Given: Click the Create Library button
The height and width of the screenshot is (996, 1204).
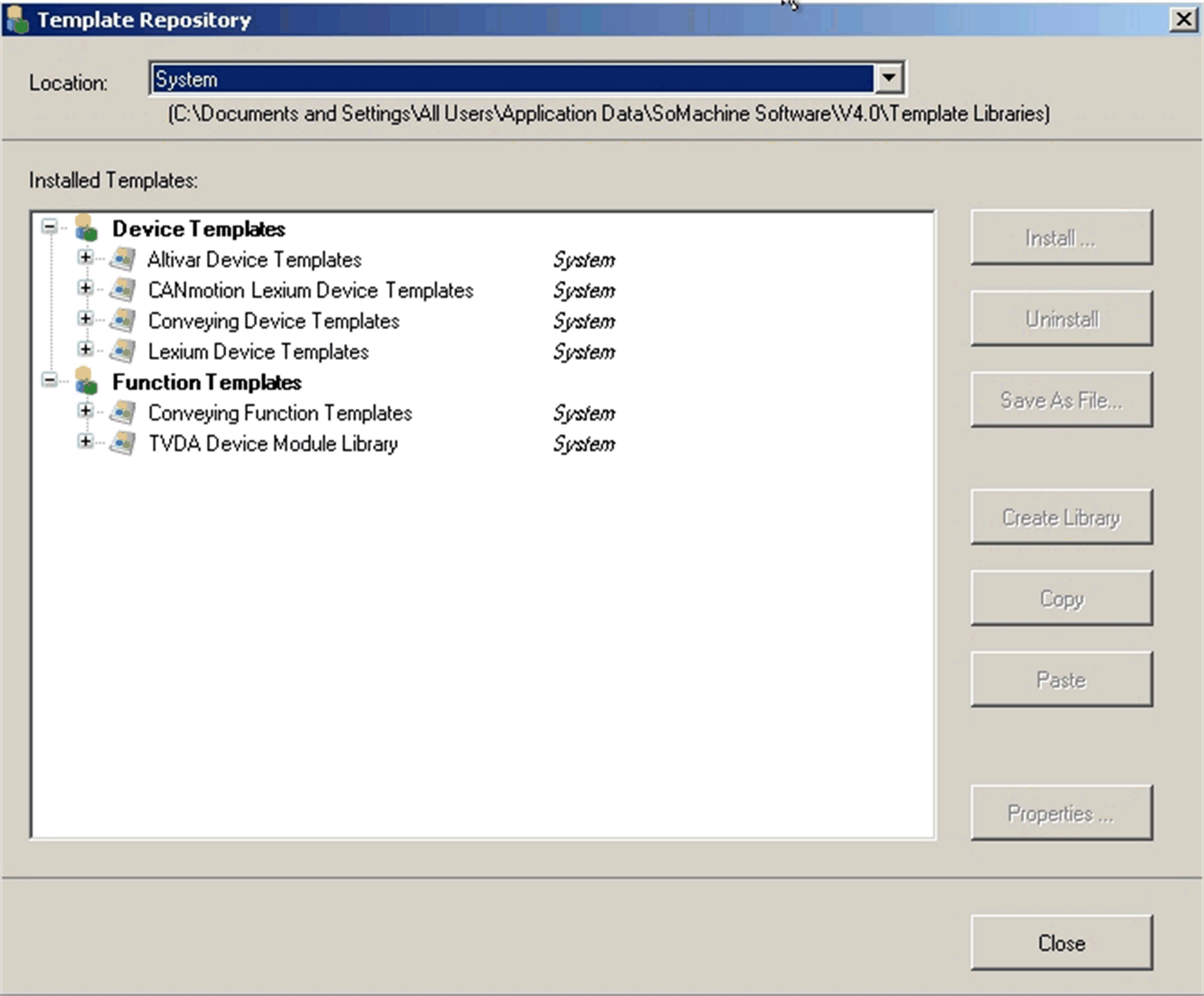Looking at the screenshot, I should click(x=1061, y=517).
